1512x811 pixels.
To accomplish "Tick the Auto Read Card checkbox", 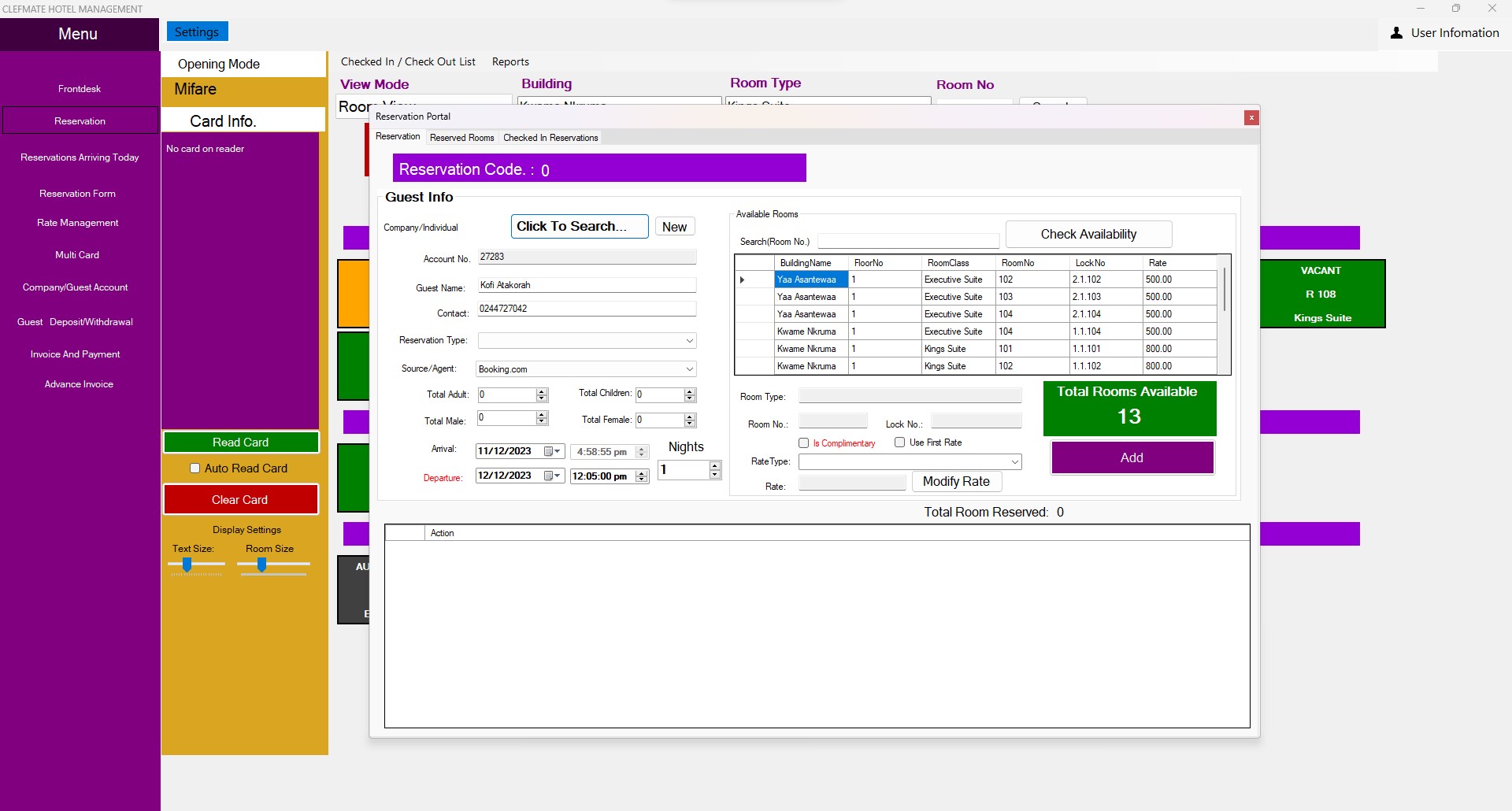I will tap(195, 468).
